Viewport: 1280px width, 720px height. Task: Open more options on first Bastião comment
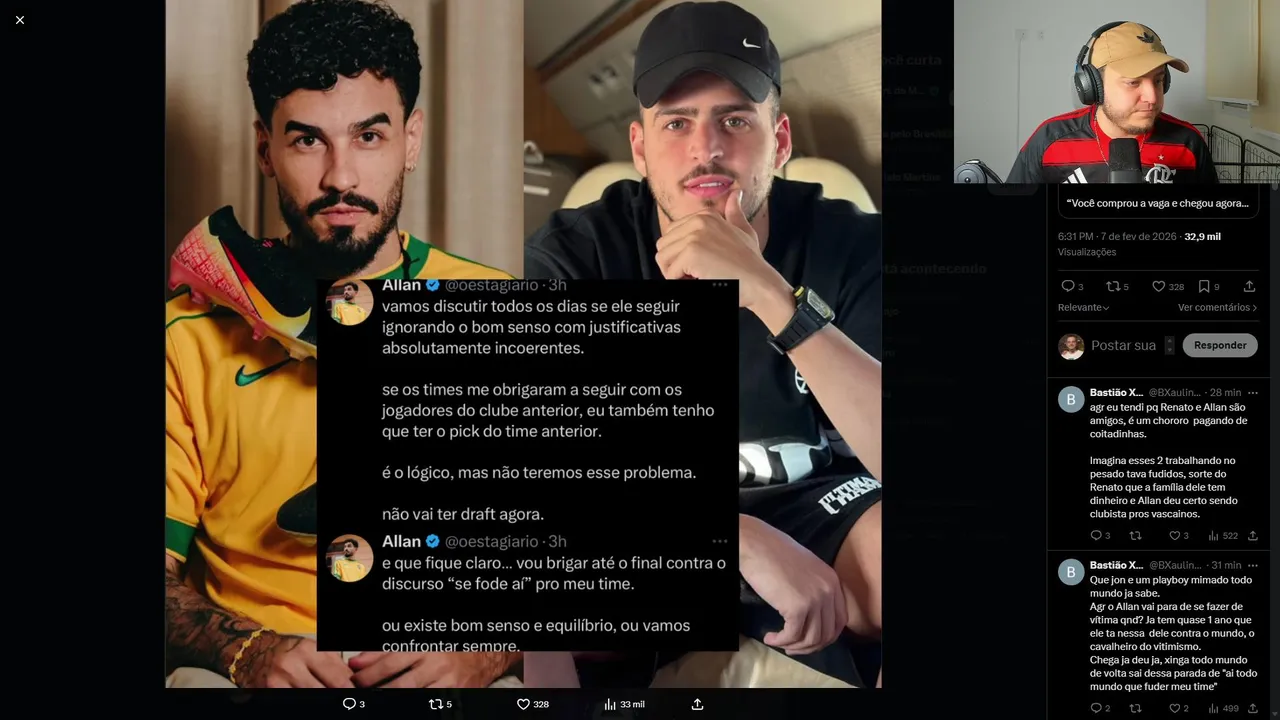(1252, 392)
